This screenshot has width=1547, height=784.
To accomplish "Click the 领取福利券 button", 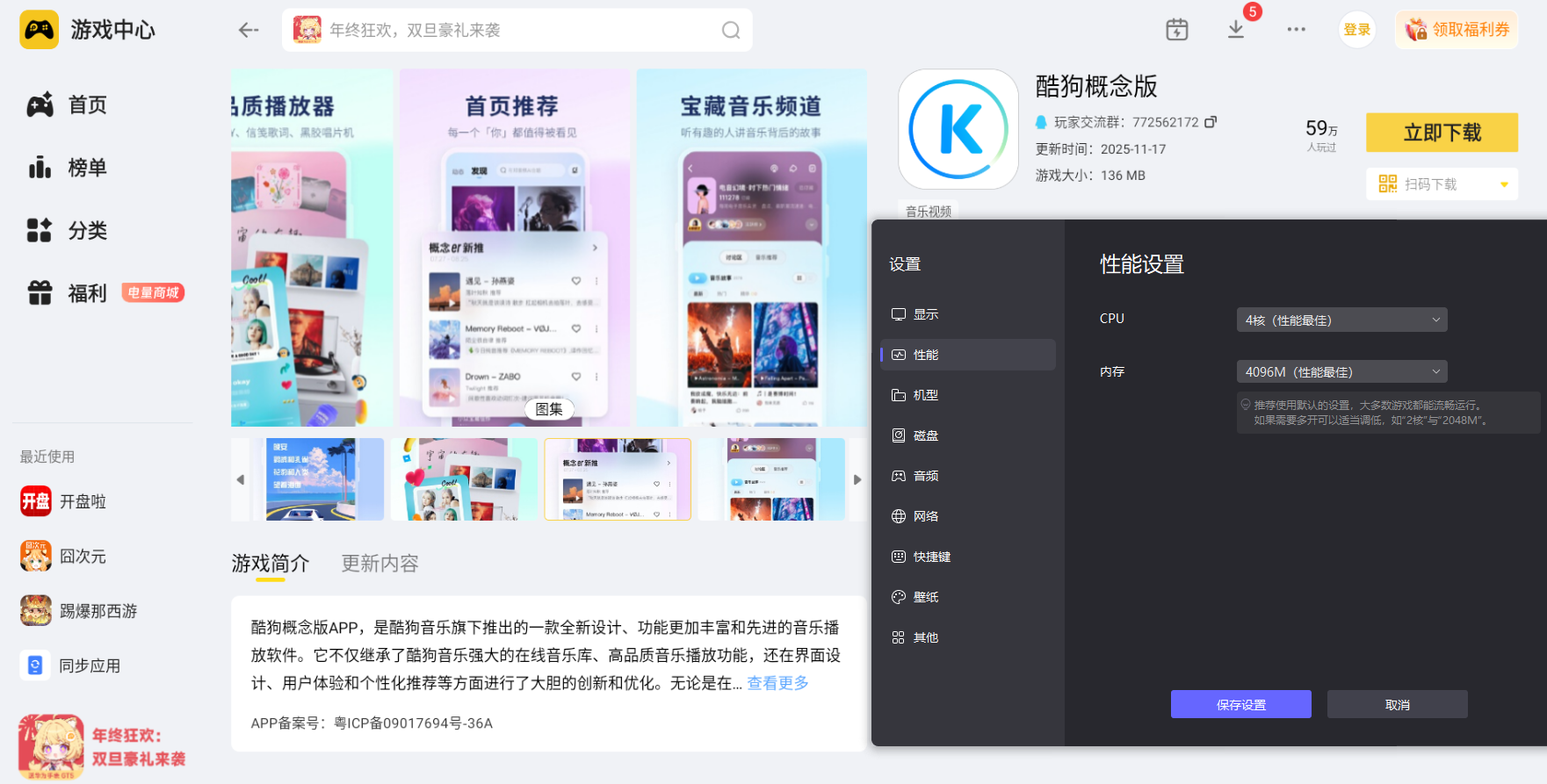I will (x=1457, y=30).
